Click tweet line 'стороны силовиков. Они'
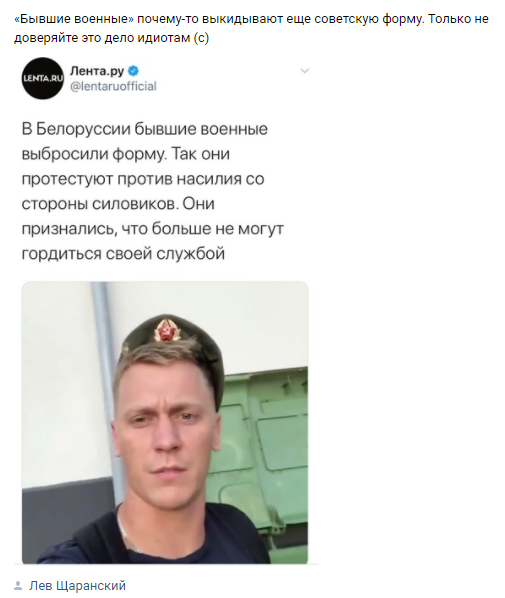 118,204
